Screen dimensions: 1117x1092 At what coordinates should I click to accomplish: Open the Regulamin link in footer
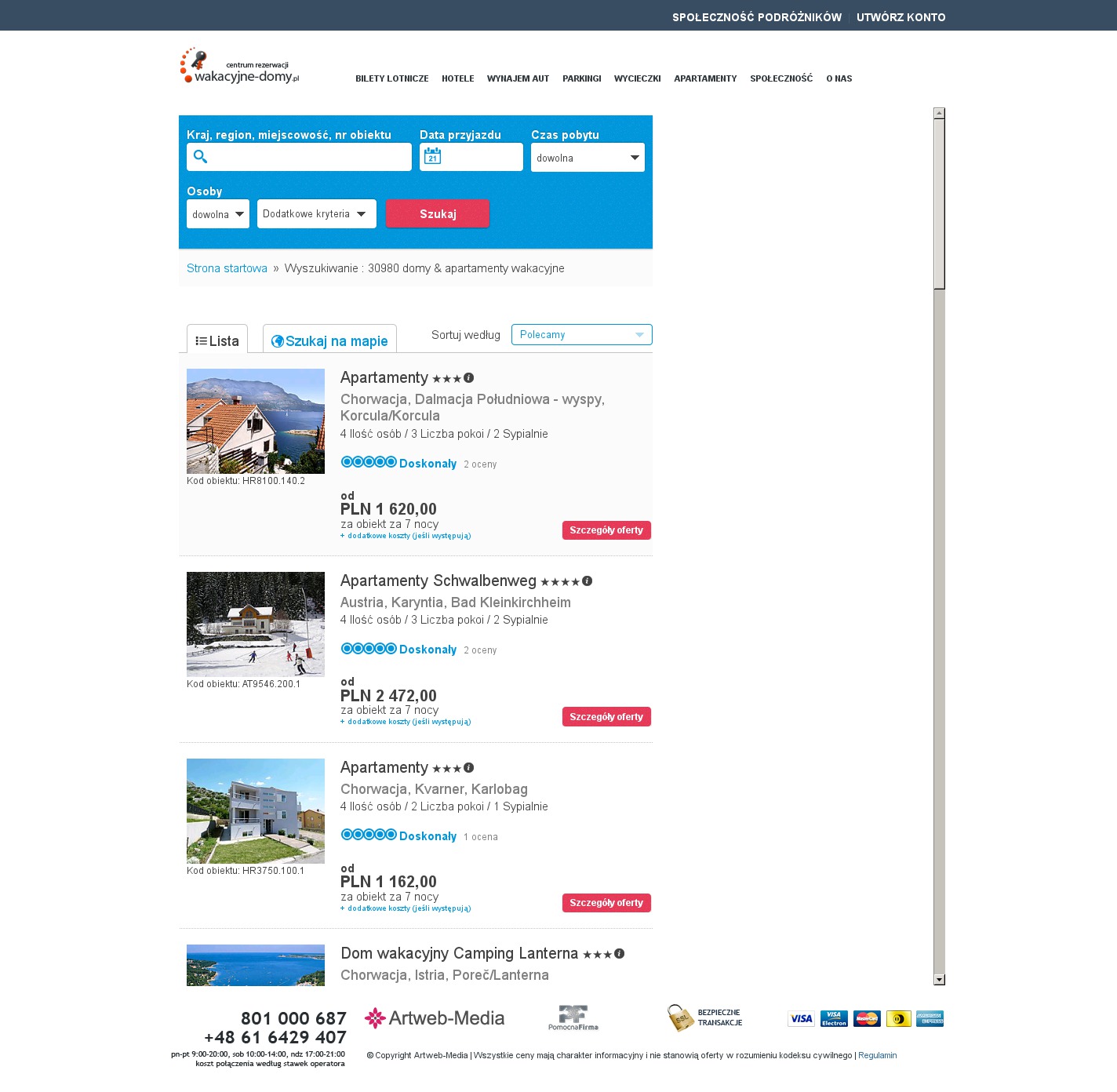pos(878,1055)
